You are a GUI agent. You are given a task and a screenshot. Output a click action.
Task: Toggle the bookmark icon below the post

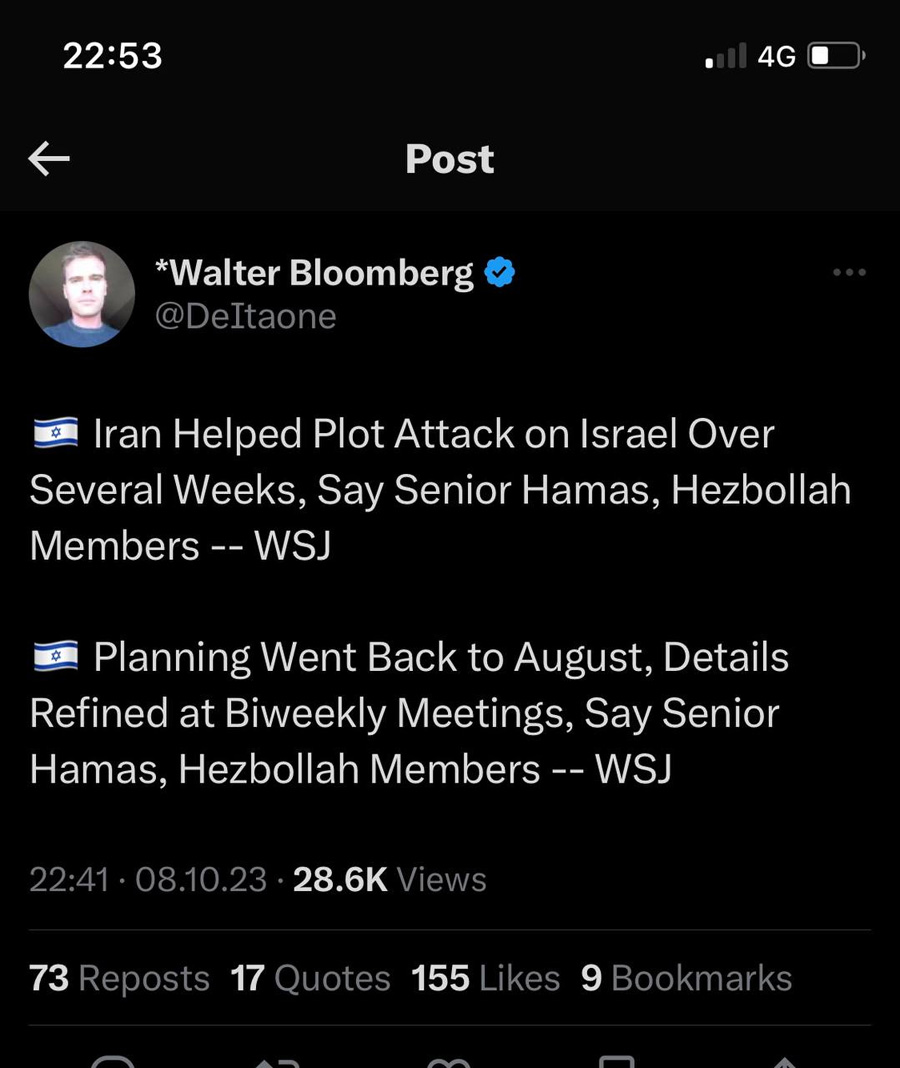click(x=616, y=1060)
